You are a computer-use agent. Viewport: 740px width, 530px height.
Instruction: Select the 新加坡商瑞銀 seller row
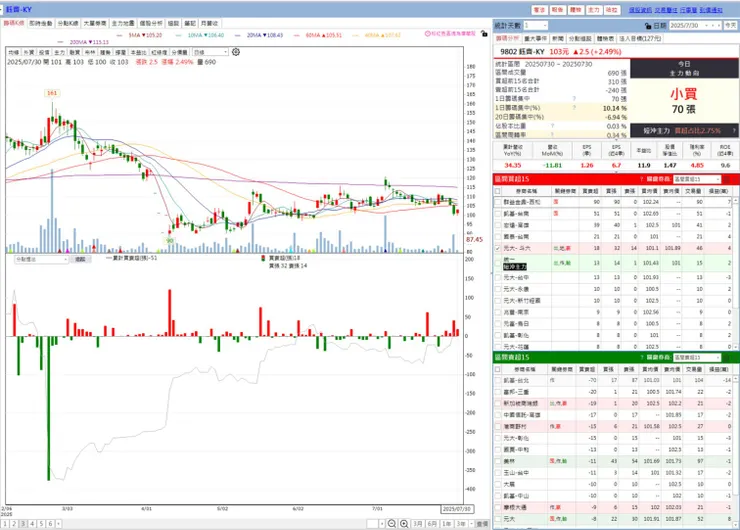pos(614,404)
